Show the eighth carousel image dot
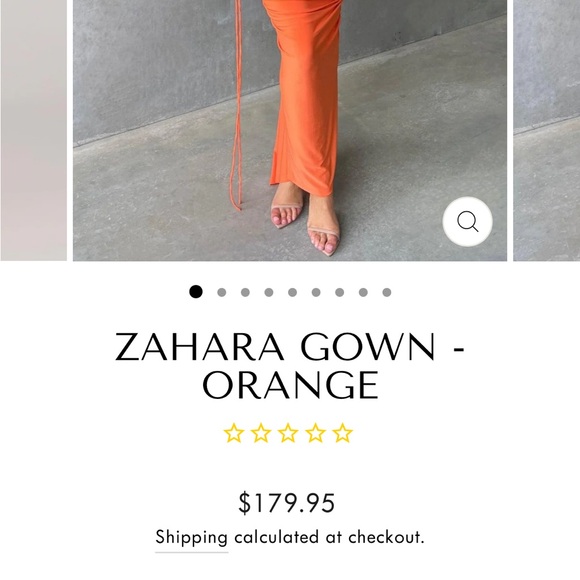Image resolution: width=580 pixels, height=580 pixels. point(363,293)
